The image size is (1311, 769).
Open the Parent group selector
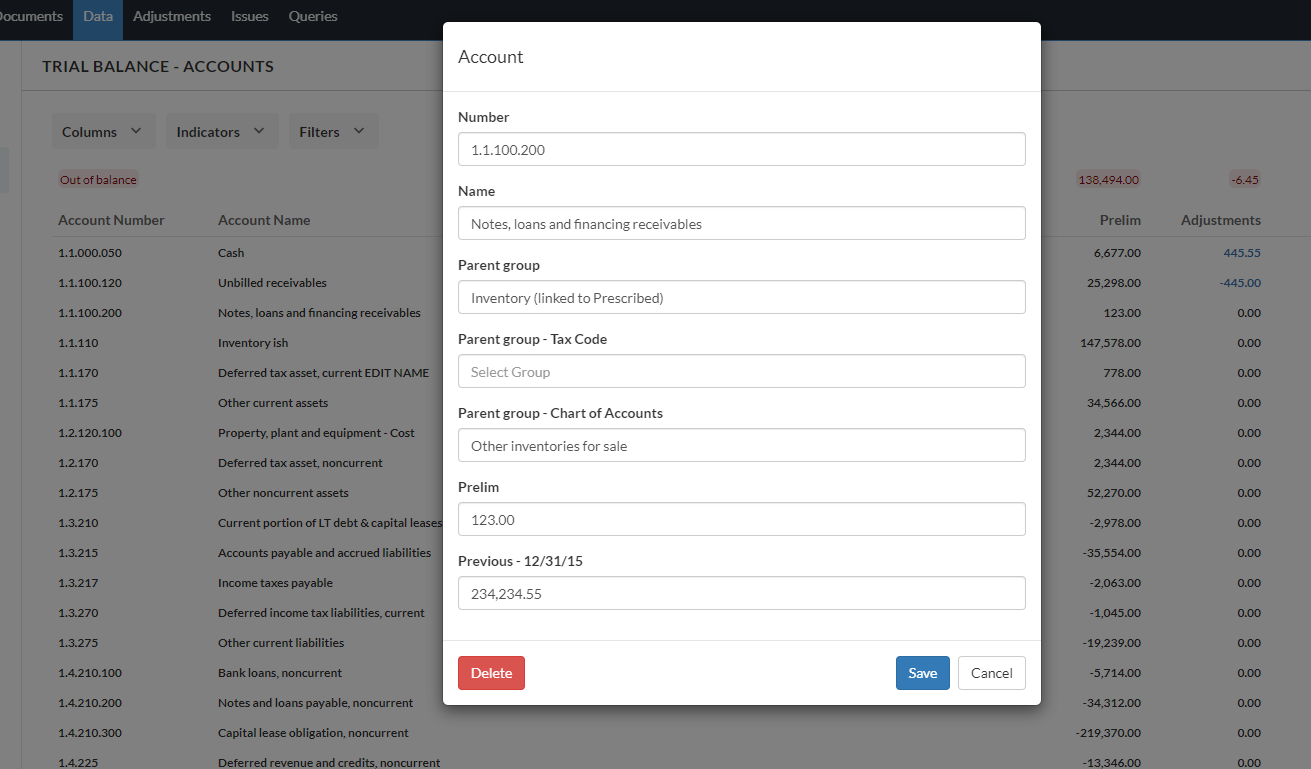[x=742, y=297]
